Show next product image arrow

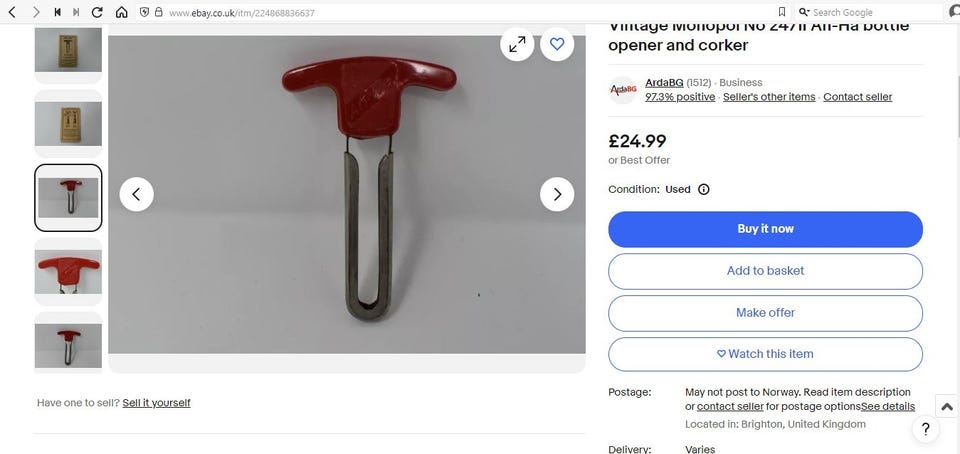point(557,195)
